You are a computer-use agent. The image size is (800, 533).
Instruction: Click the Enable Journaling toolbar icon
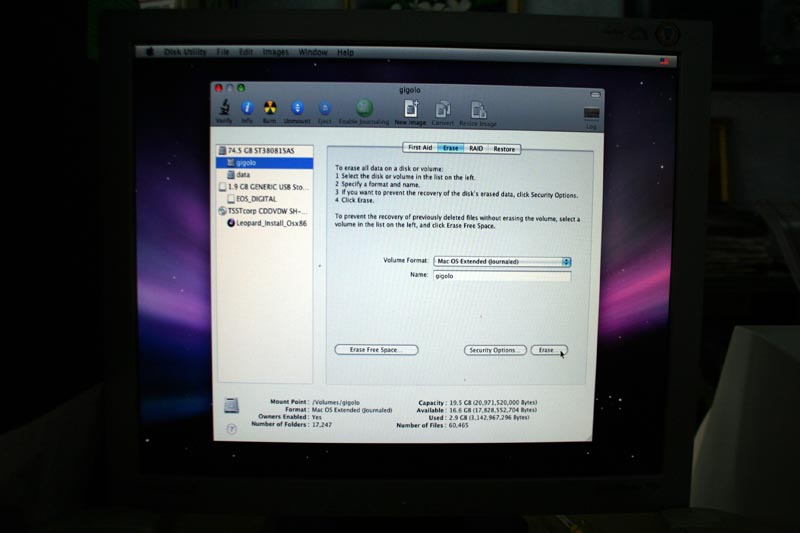364,108
